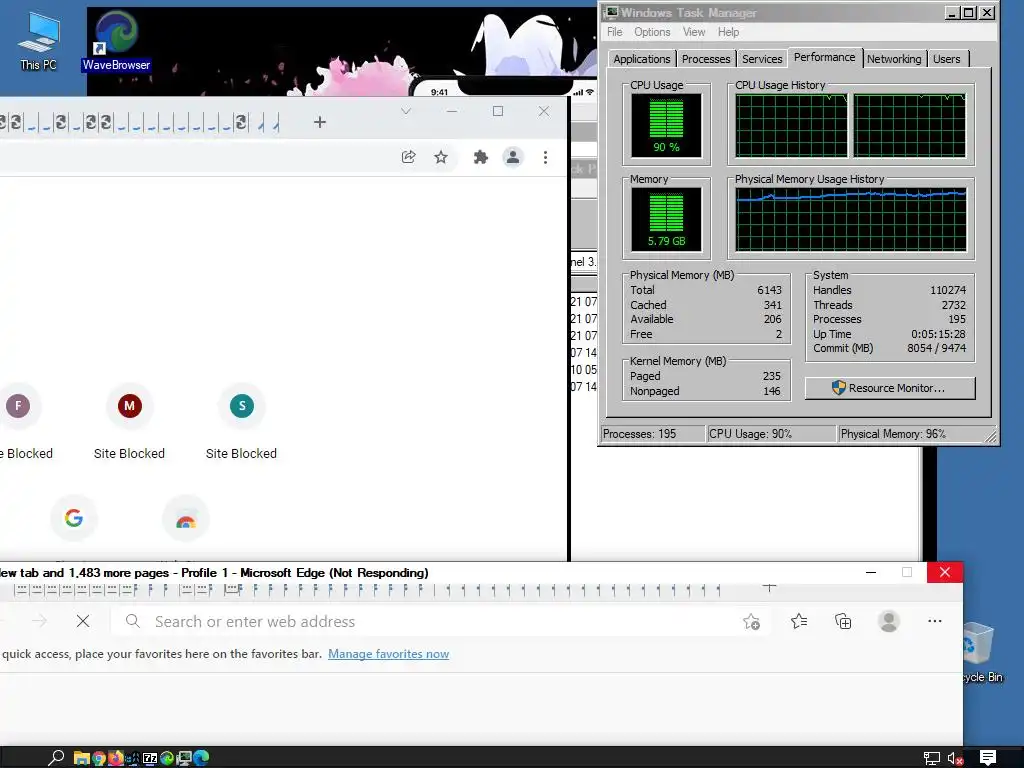Bookmark the page with Chrome's star icon
Screen dimensions: 1024x768
click(441, 157)
